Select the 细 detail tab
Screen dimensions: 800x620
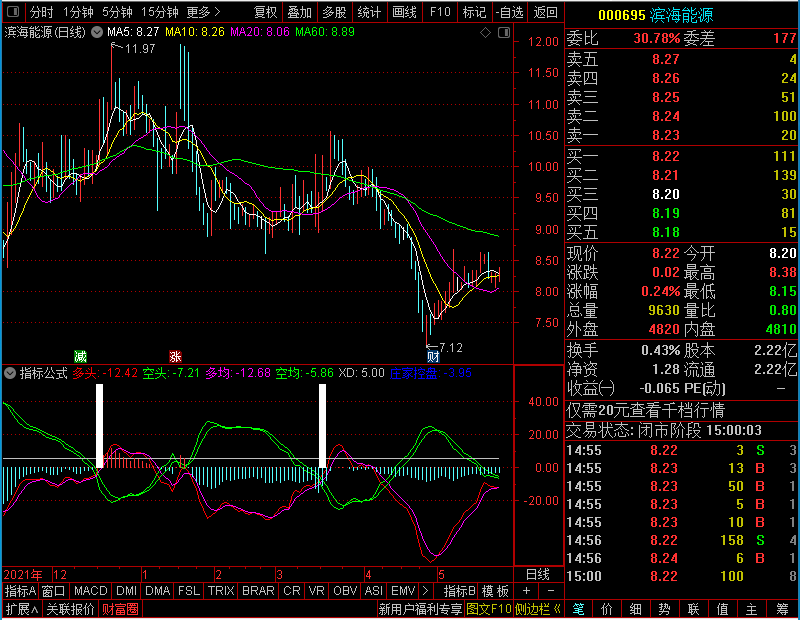coord(636,609)
